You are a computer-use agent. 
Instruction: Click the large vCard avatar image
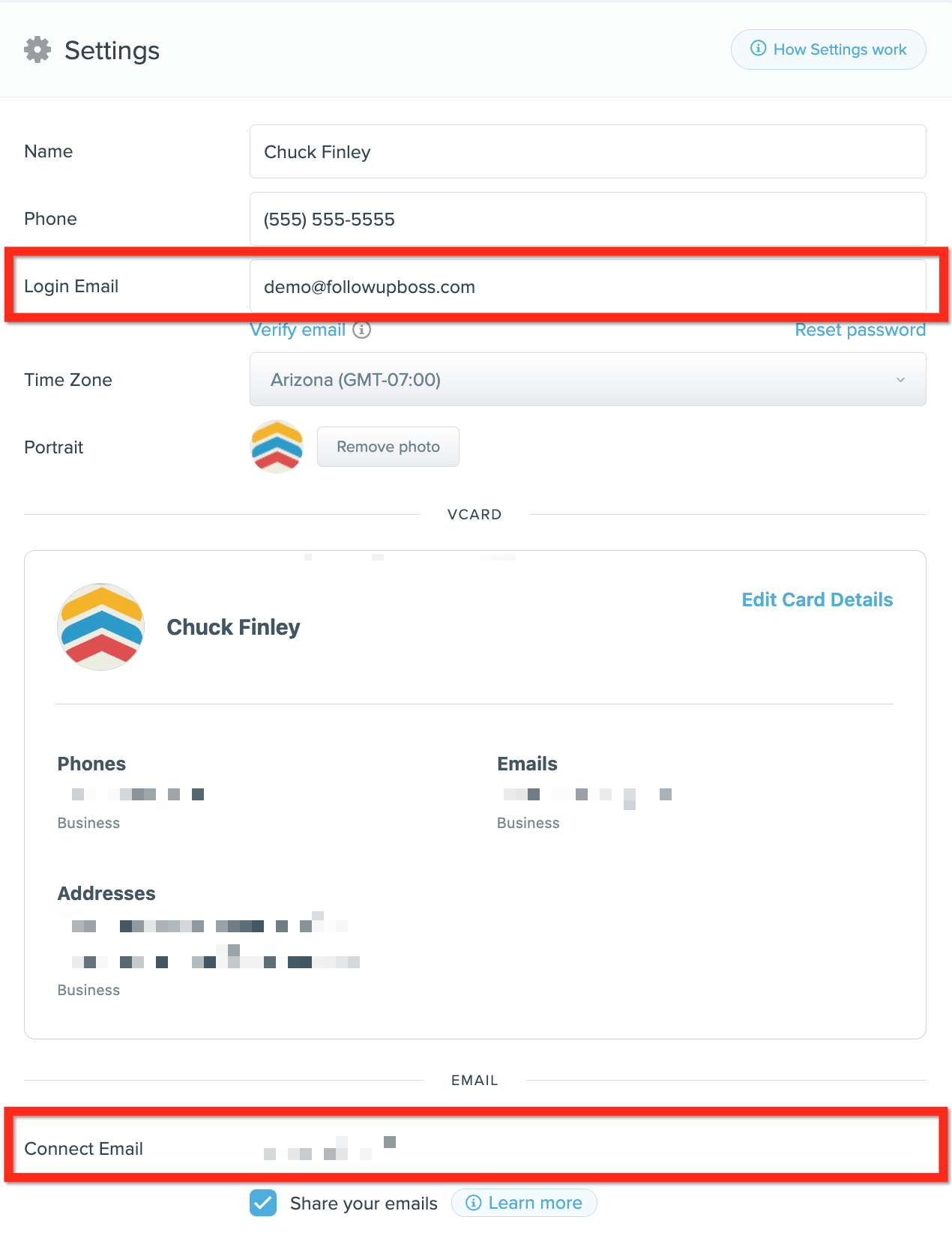click(x=101, y=627)
